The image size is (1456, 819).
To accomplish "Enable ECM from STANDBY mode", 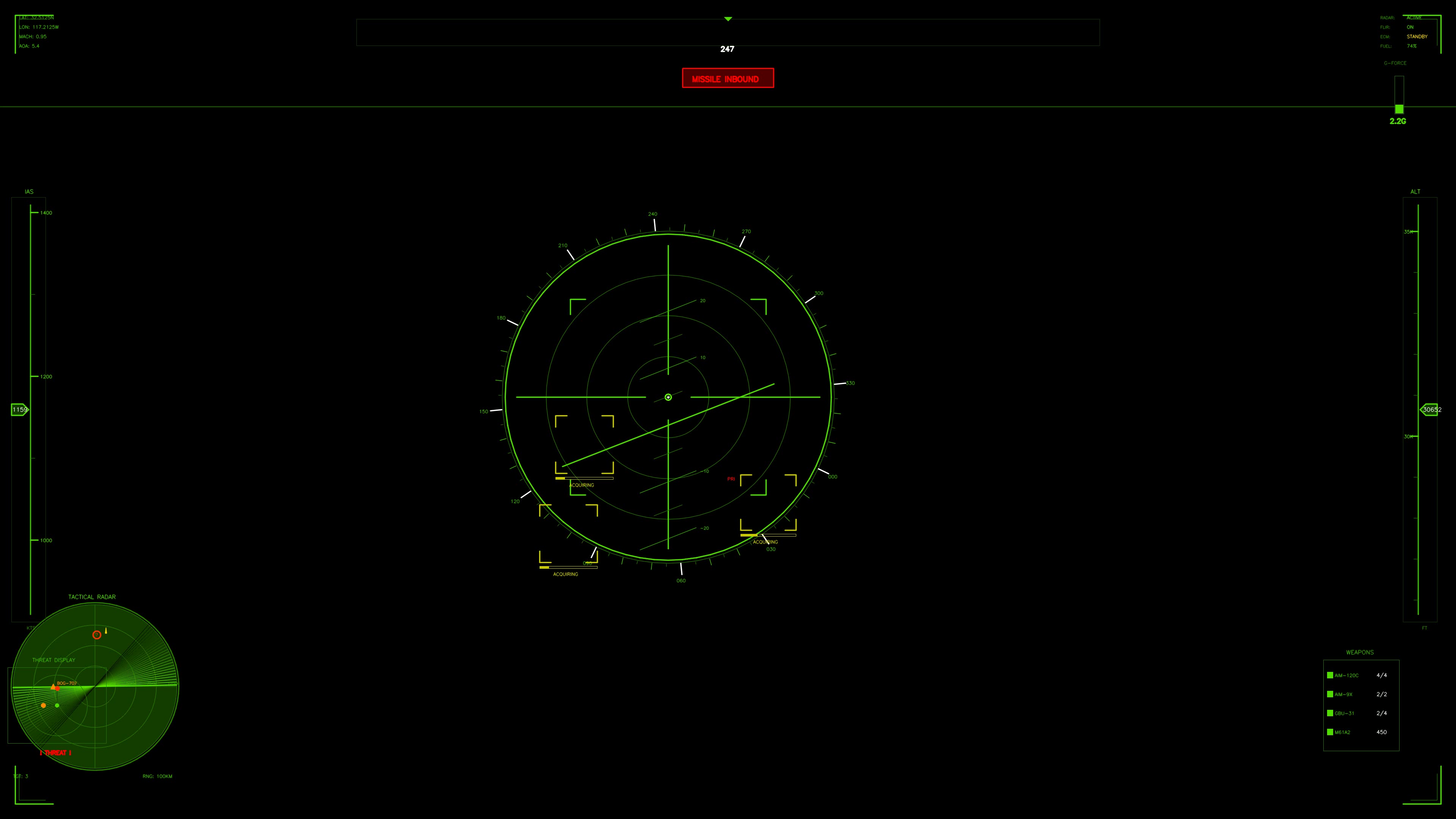I will (x=1417, y=36).
